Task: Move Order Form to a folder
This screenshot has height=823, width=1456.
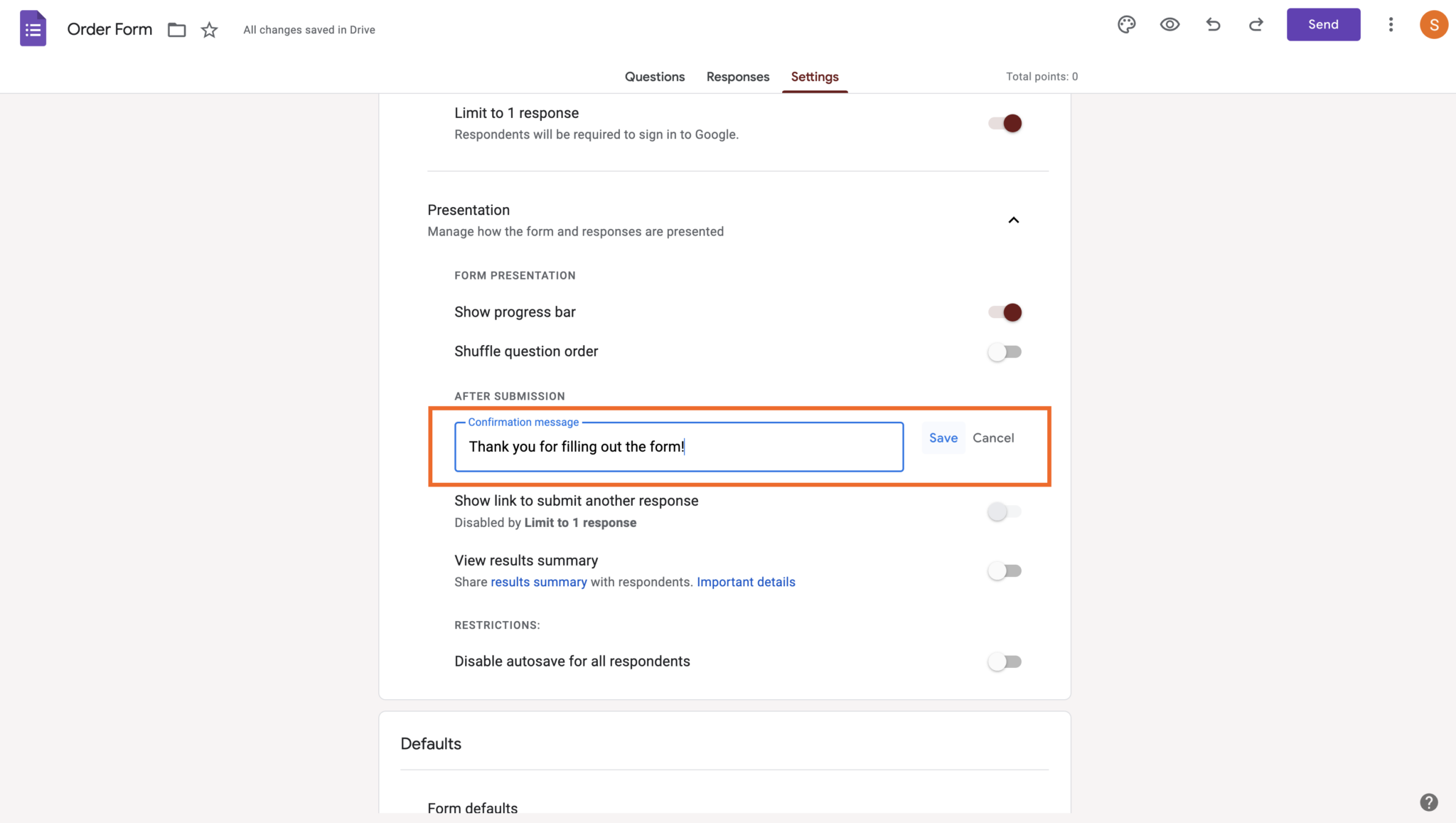Action: [x=176, y=30]
